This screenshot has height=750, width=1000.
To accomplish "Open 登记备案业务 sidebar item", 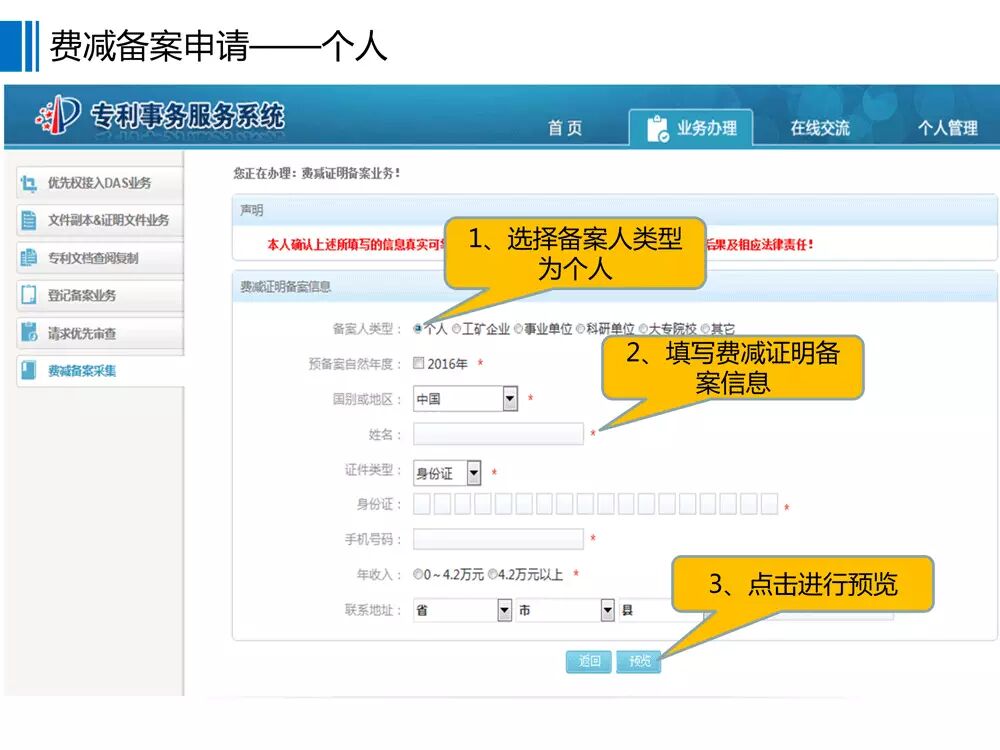I will [100, 295].
